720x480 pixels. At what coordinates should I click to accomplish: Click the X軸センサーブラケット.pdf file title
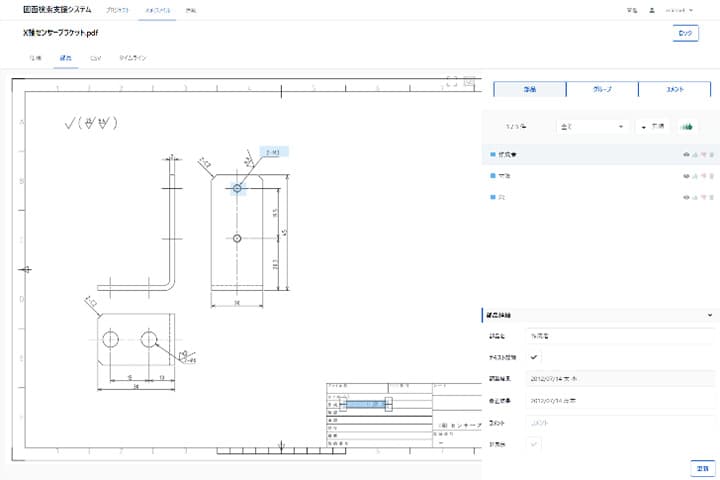pyautogui.click(x=61, y=33)
